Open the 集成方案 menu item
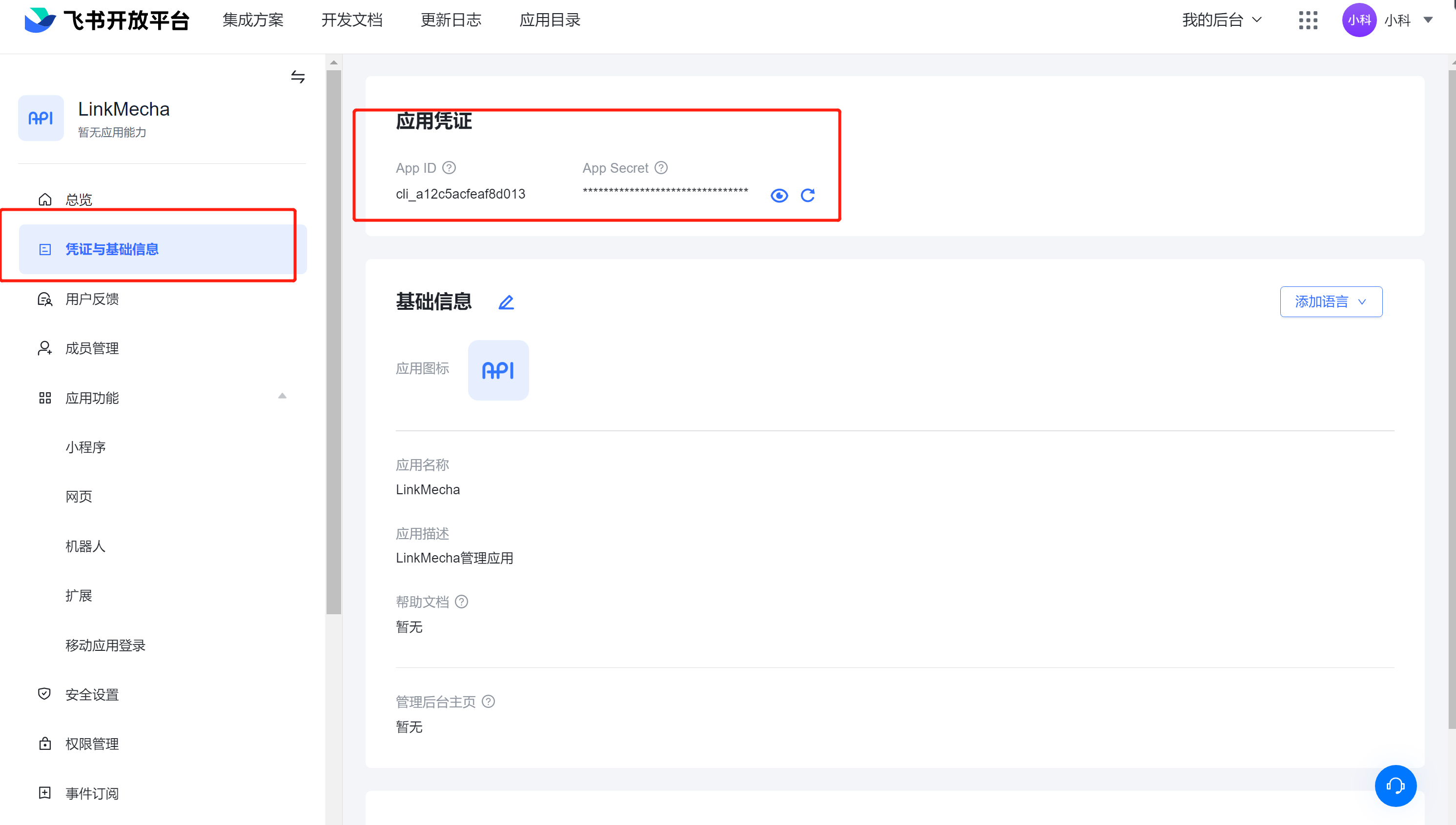The image size is (1456, 825). coord(253,20)
